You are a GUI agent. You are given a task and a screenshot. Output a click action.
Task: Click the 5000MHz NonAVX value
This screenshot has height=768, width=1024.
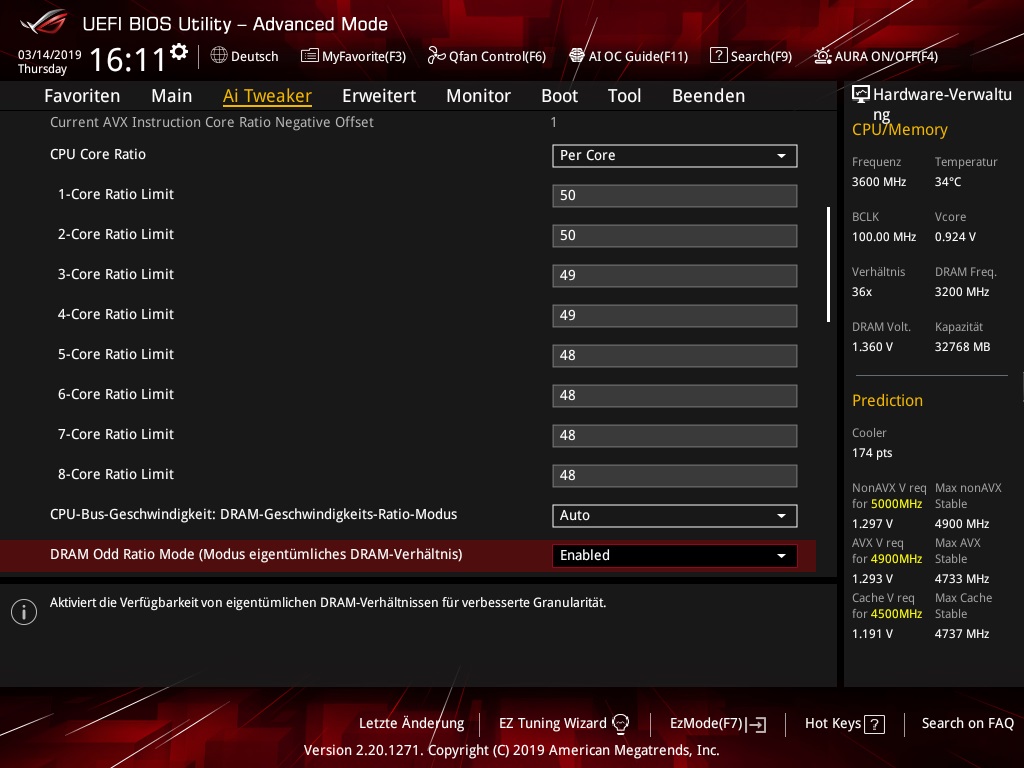point(896,504)
